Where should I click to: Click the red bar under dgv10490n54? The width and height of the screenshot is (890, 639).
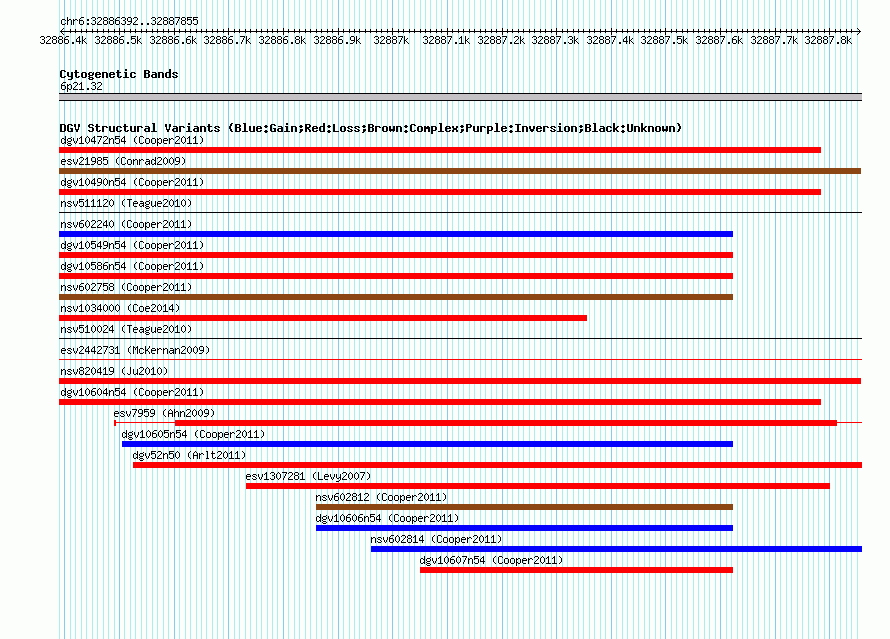pyautogui.click(x=440, y=192)
